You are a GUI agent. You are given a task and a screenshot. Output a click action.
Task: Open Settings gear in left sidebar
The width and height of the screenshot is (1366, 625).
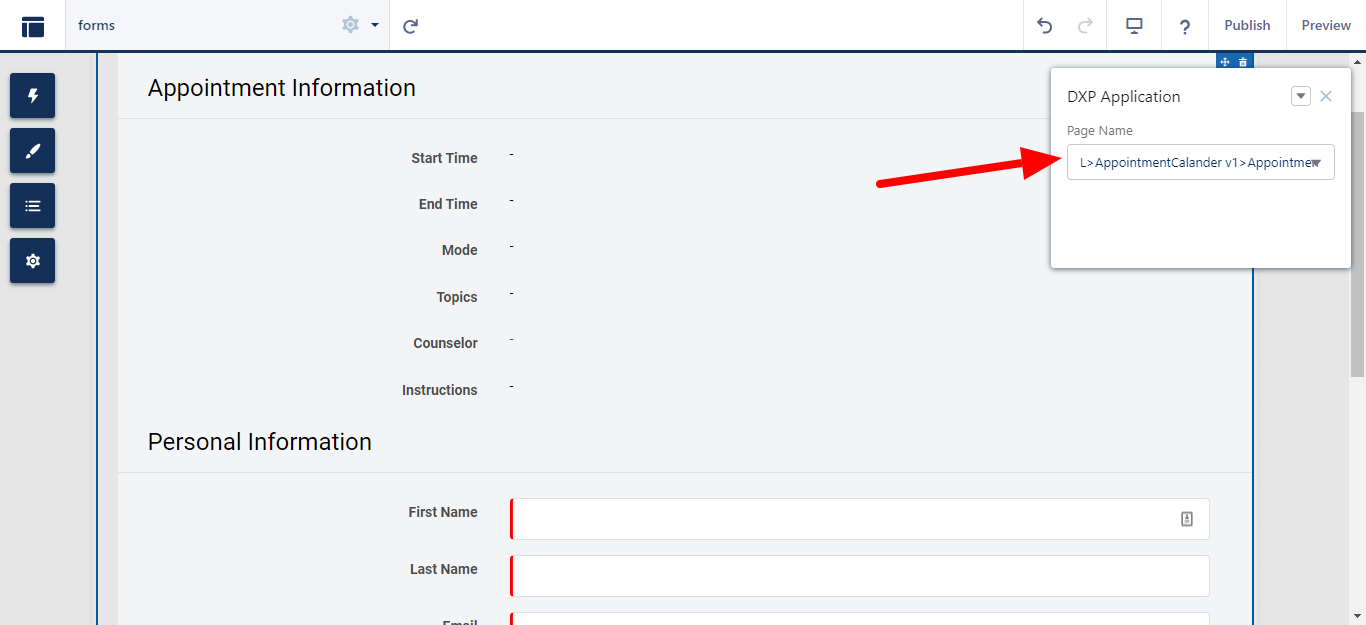(33, 261)
